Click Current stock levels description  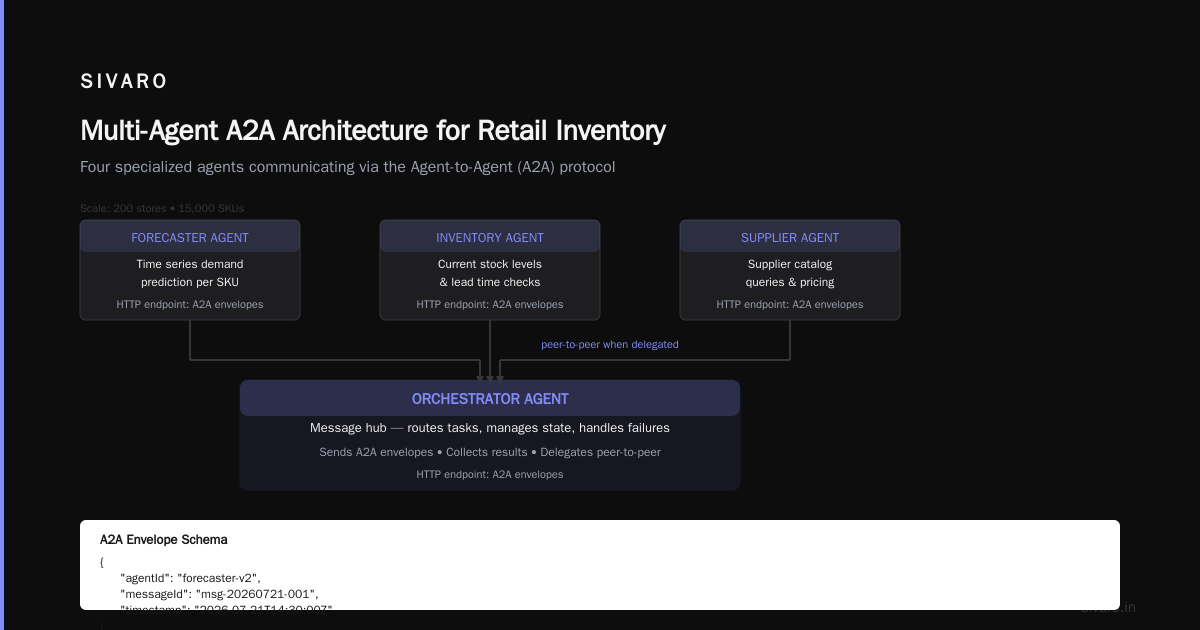(490, 273)
